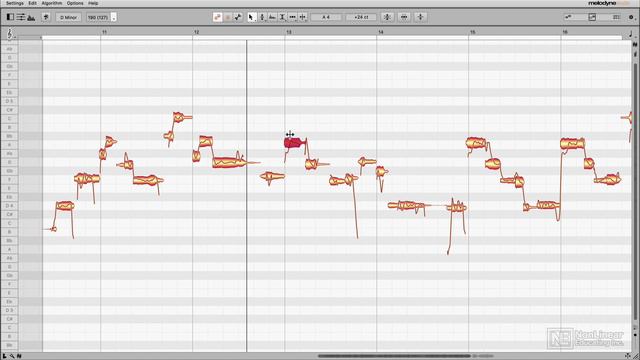This screenshot has height=360, width=640.
Task: Click bar 11 on the time ruler
Action: pyautogui.click(x=104, y=32)
